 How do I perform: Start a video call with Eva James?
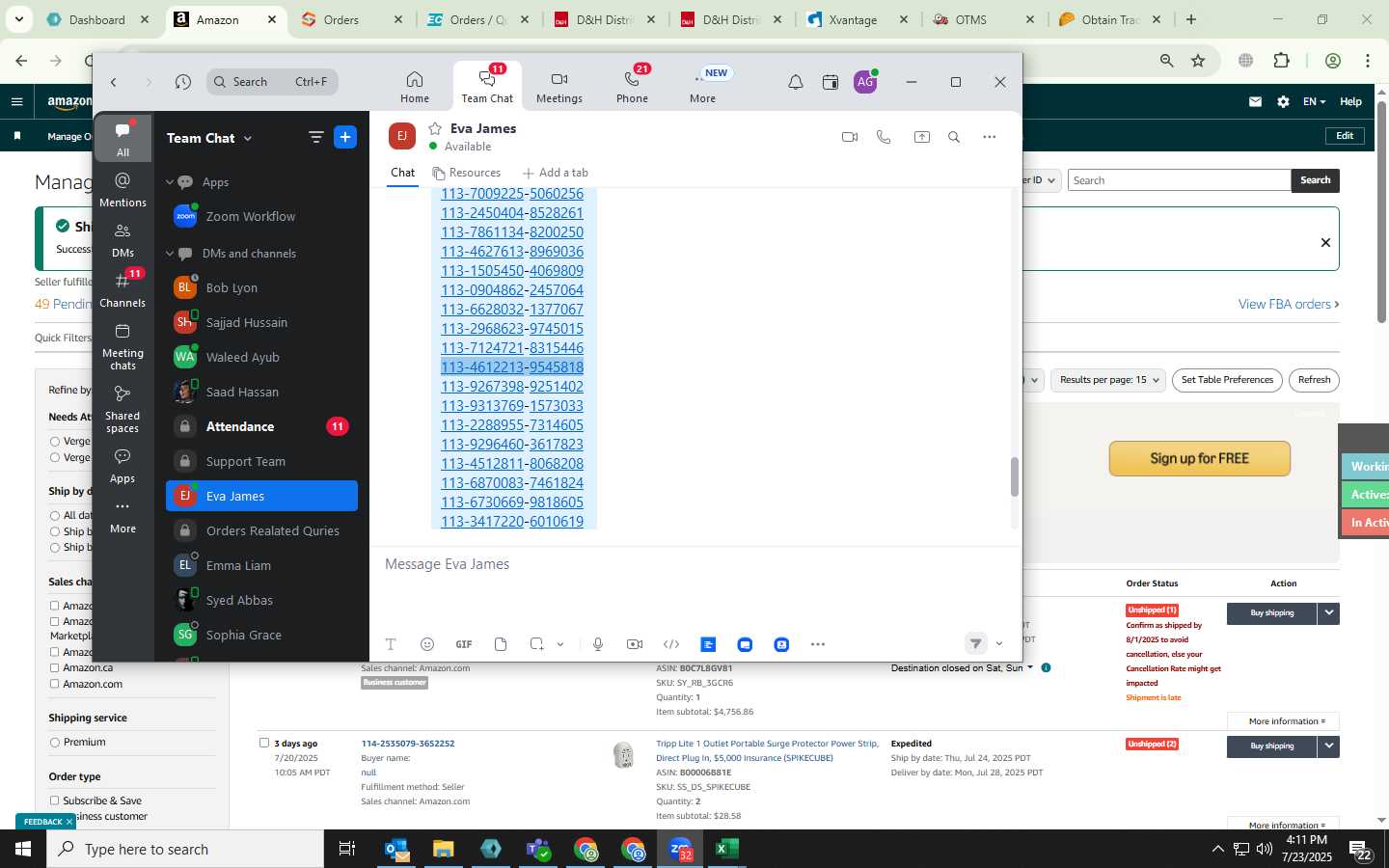coord(850,137)
